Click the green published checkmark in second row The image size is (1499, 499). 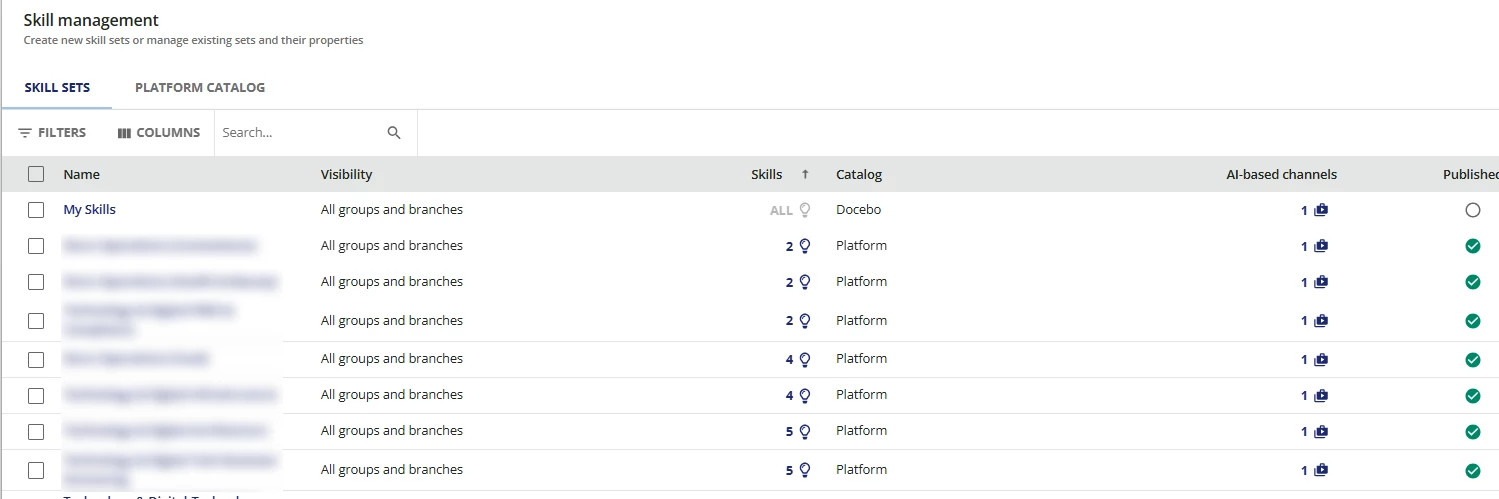(x=1472, y=246)
